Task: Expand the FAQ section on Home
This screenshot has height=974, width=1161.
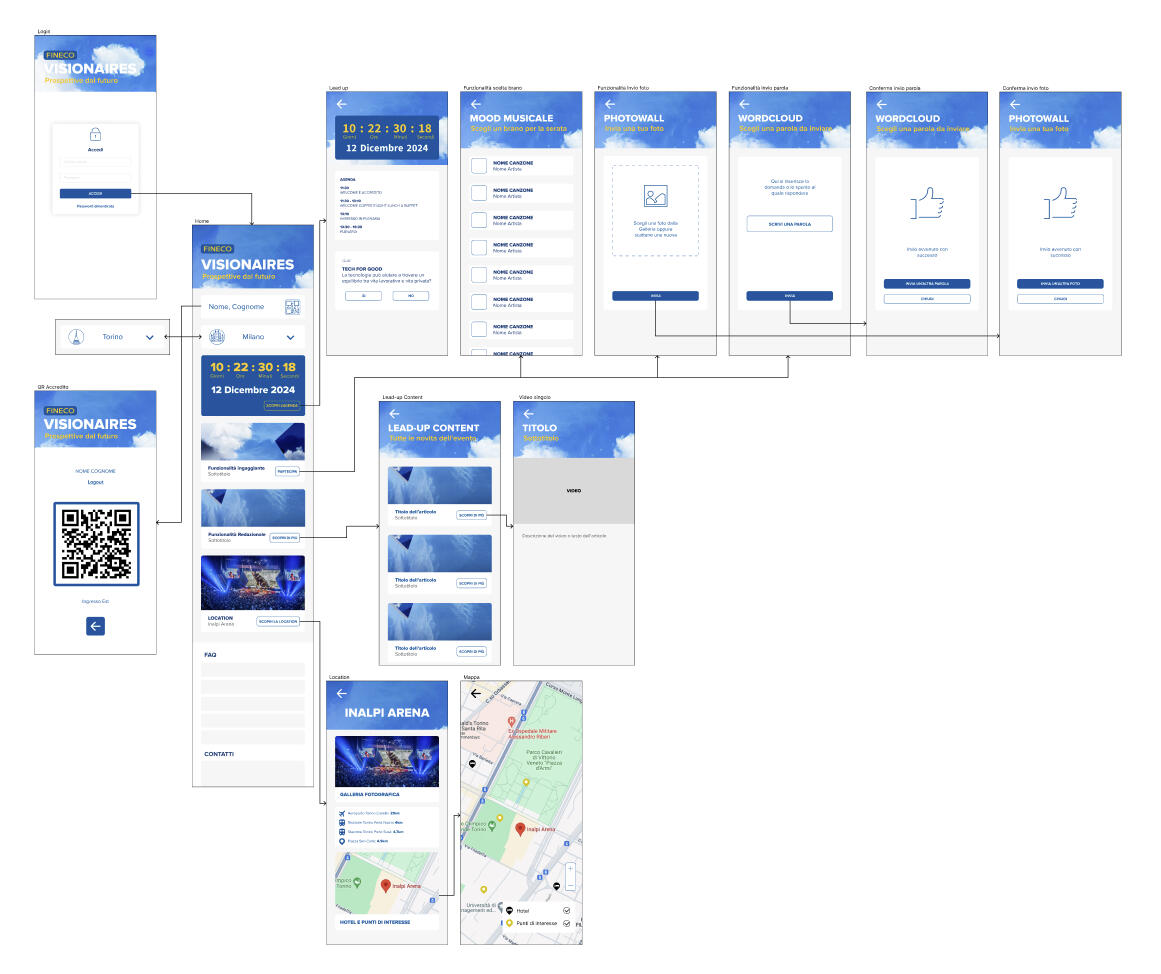Action: pos(211,655)
